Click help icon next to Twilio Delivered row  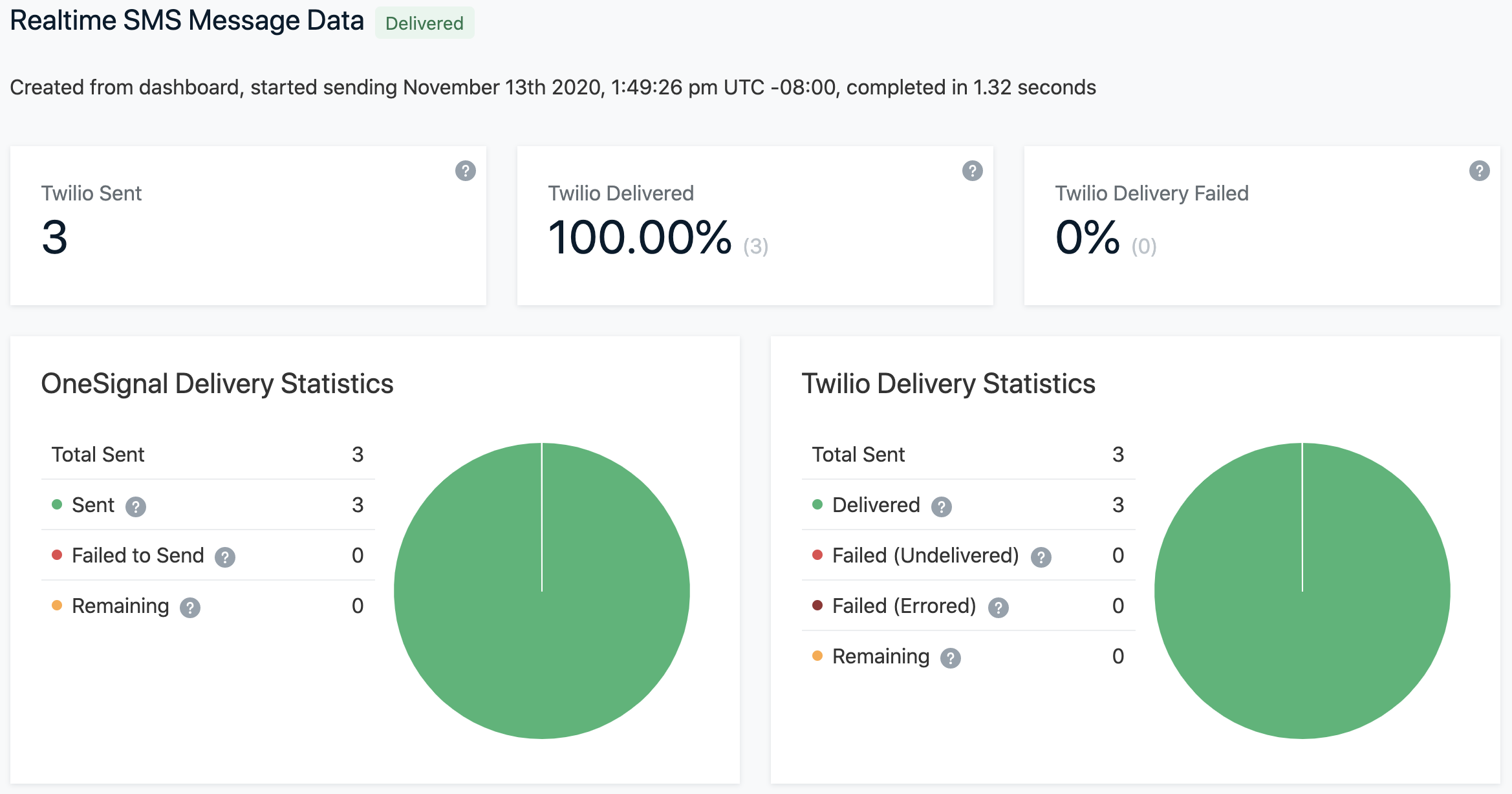pos(942,506)
